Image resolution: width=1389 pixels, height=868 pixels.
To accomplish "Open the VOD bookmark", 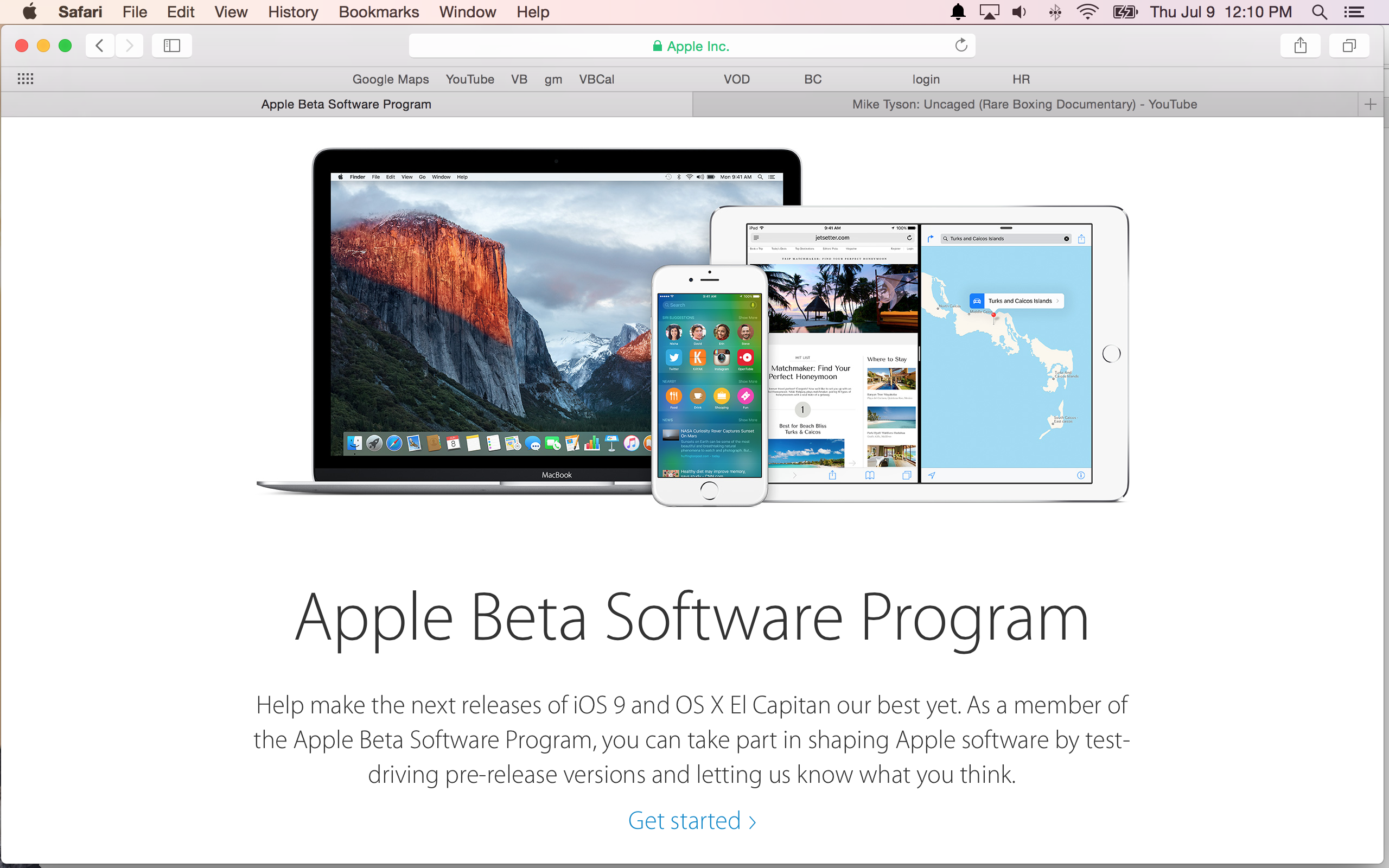I will coord(736,79).
